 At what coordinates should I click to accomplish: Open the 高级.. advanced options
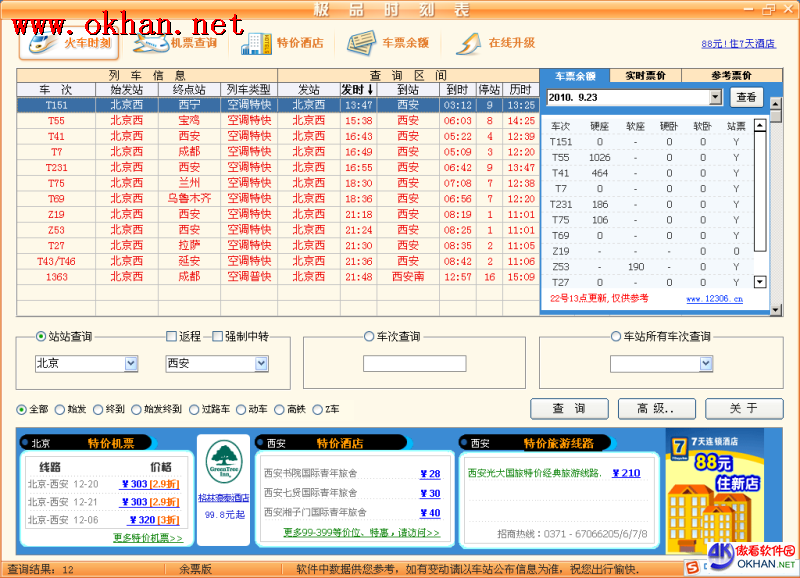tap(656, 409)
